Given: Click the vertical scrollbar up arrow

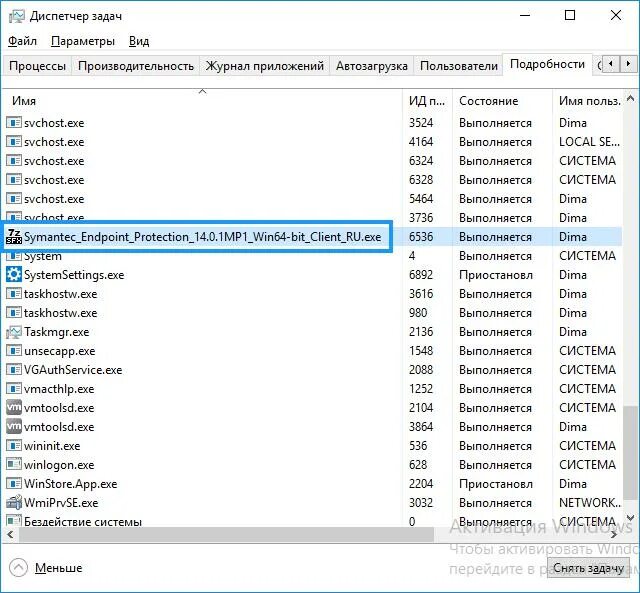Looking at the screenshot, I should click(631, 98).
